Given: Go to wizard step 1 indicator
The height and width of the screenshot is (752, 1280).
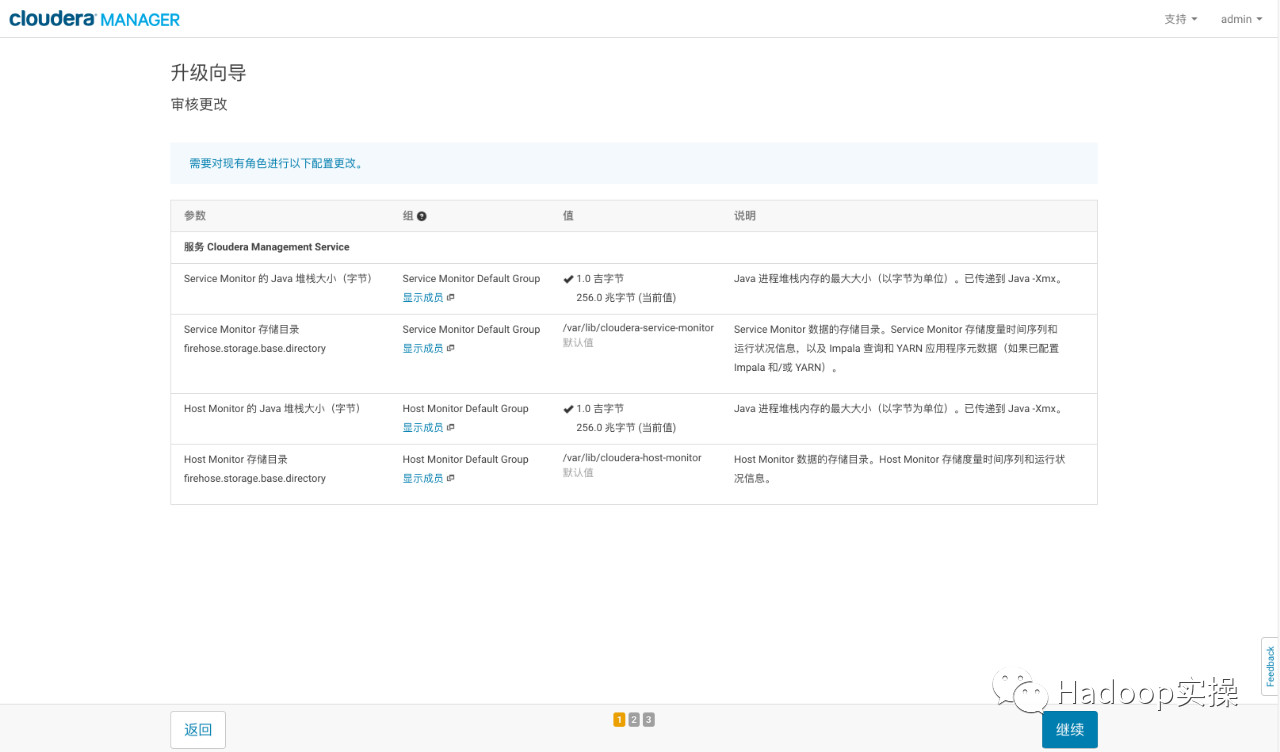Looking at the screenshot, I should click(619, 719).
